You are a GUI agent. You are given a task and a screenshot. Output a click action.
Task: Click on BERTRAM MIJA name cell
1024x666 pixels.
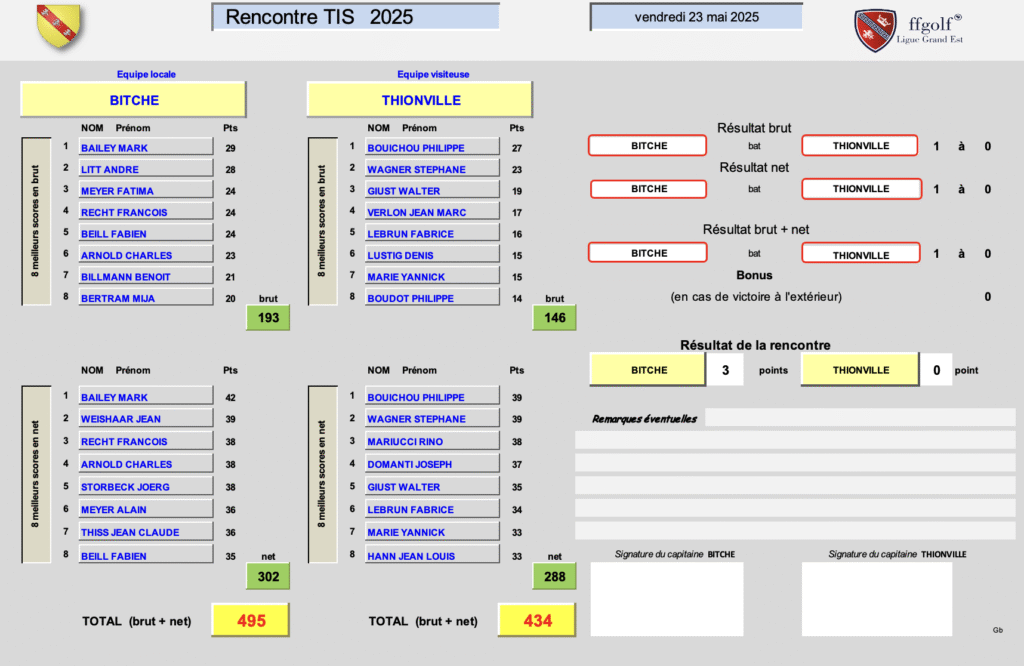click(x=145, y=298)
